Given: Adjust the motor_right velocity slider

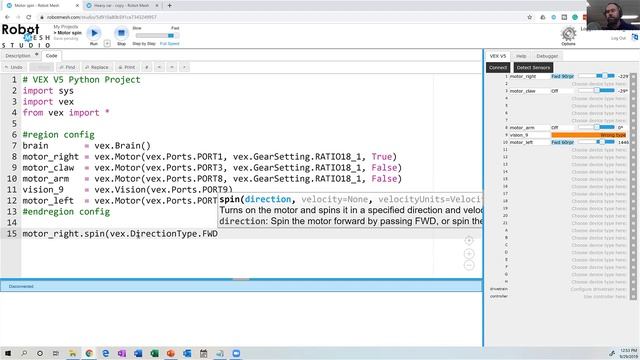Looking at the screenshot, I should 596,76.
